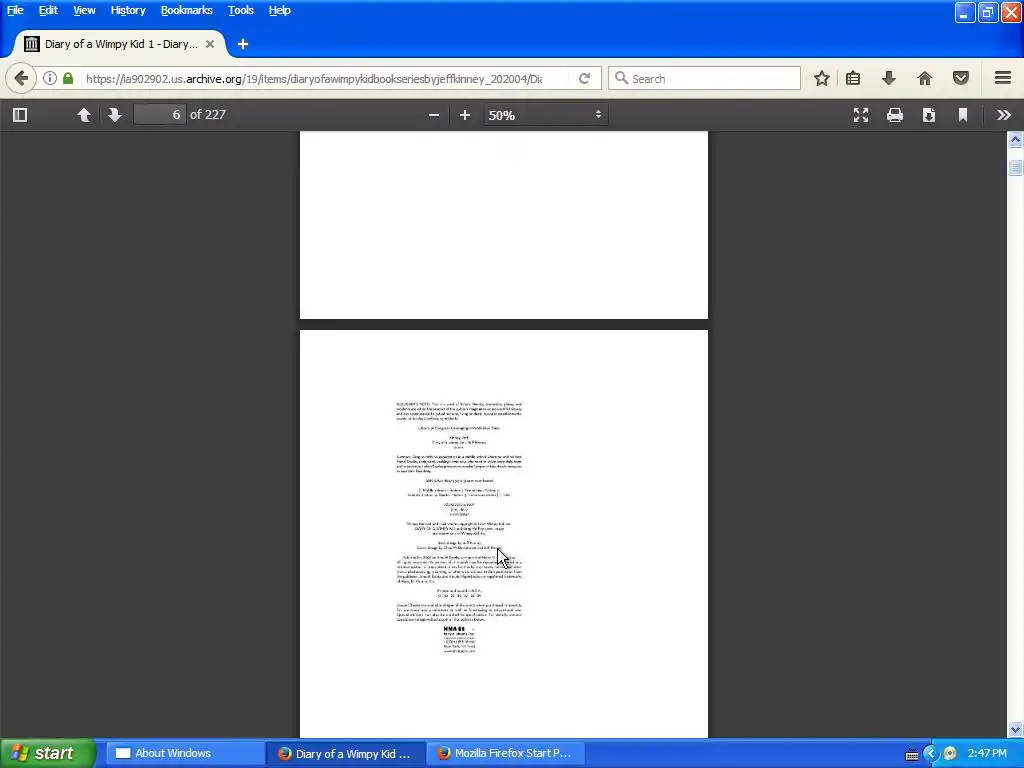
Task: Zoom in with the plus button
Action: coord(464,115)
